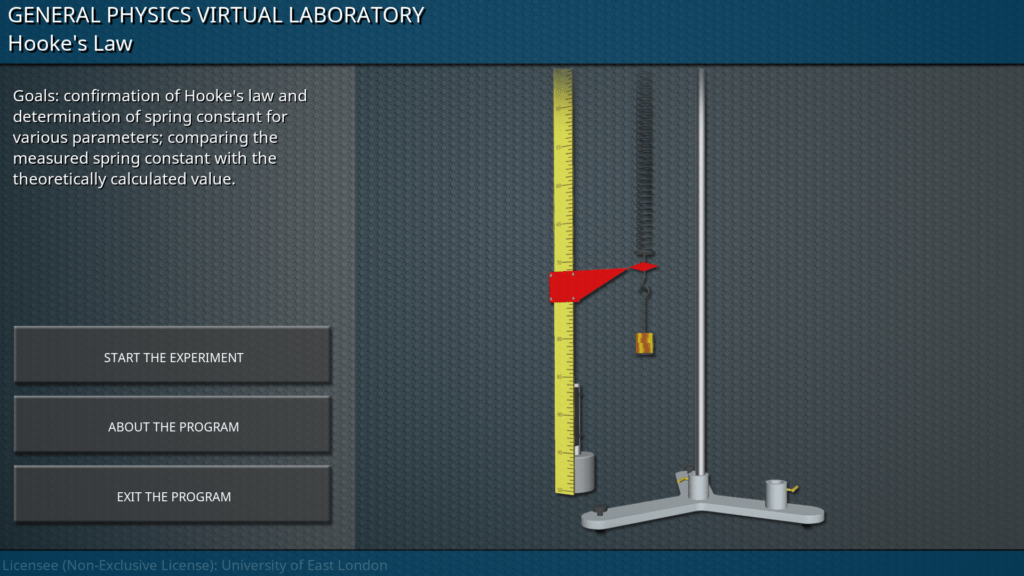Image resolution: width=1024 pixels, height=576 pixels.
Task: Click the red diamond marker under spring
Action: pyautogui.click(x=643, y=267)
